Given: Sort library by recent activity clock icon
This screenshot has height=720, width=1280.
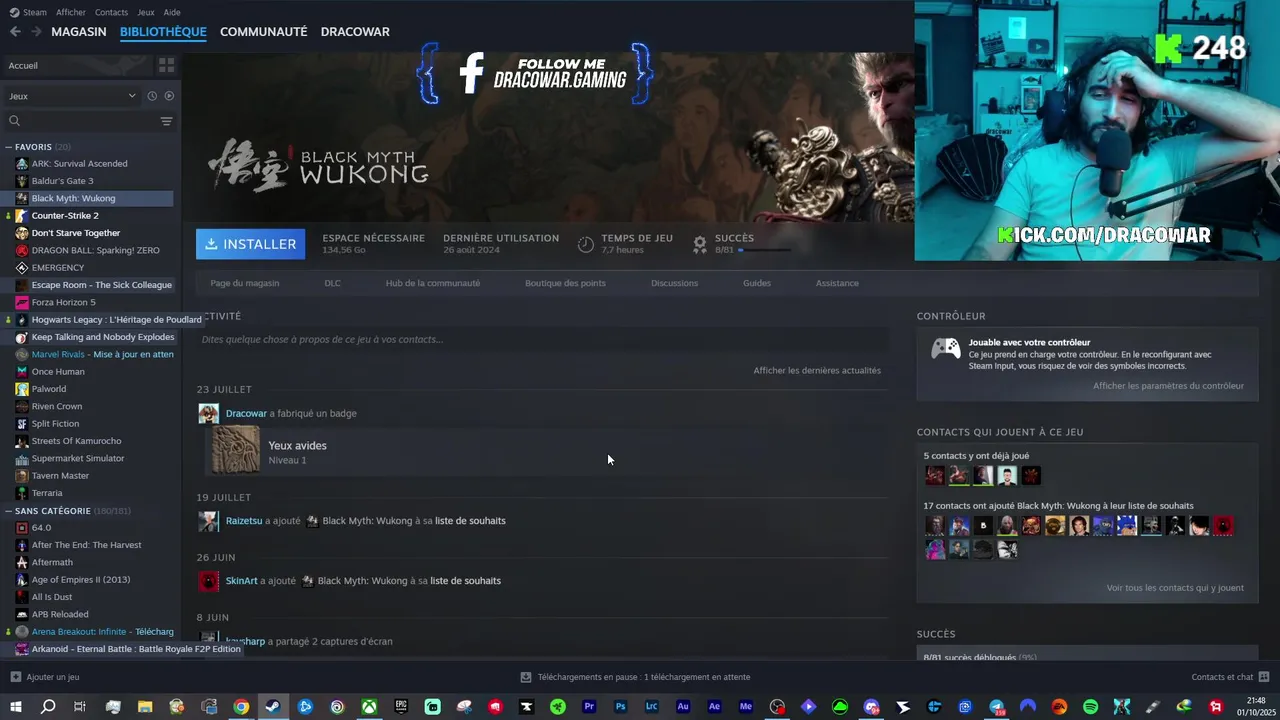Looking at the screenshot, I should click(152, 96).
